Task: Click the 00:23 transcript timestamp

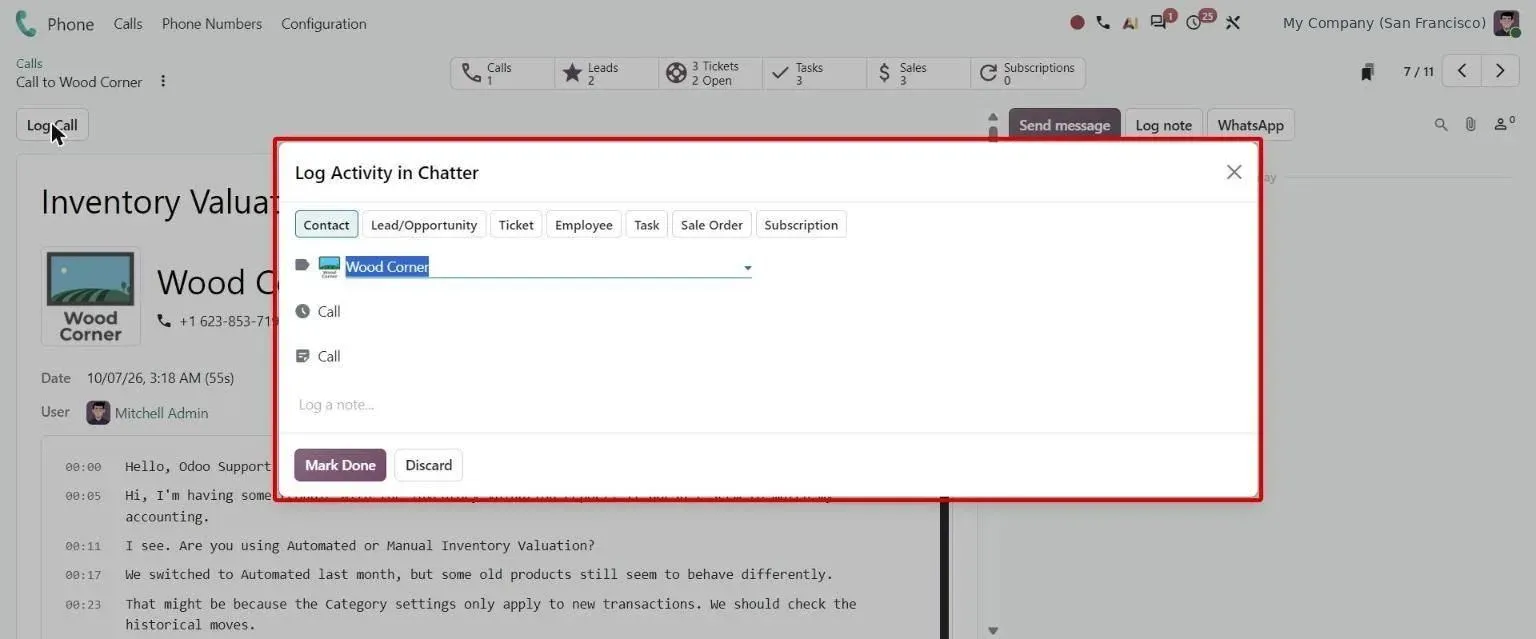Action: [x=83, y=604]
